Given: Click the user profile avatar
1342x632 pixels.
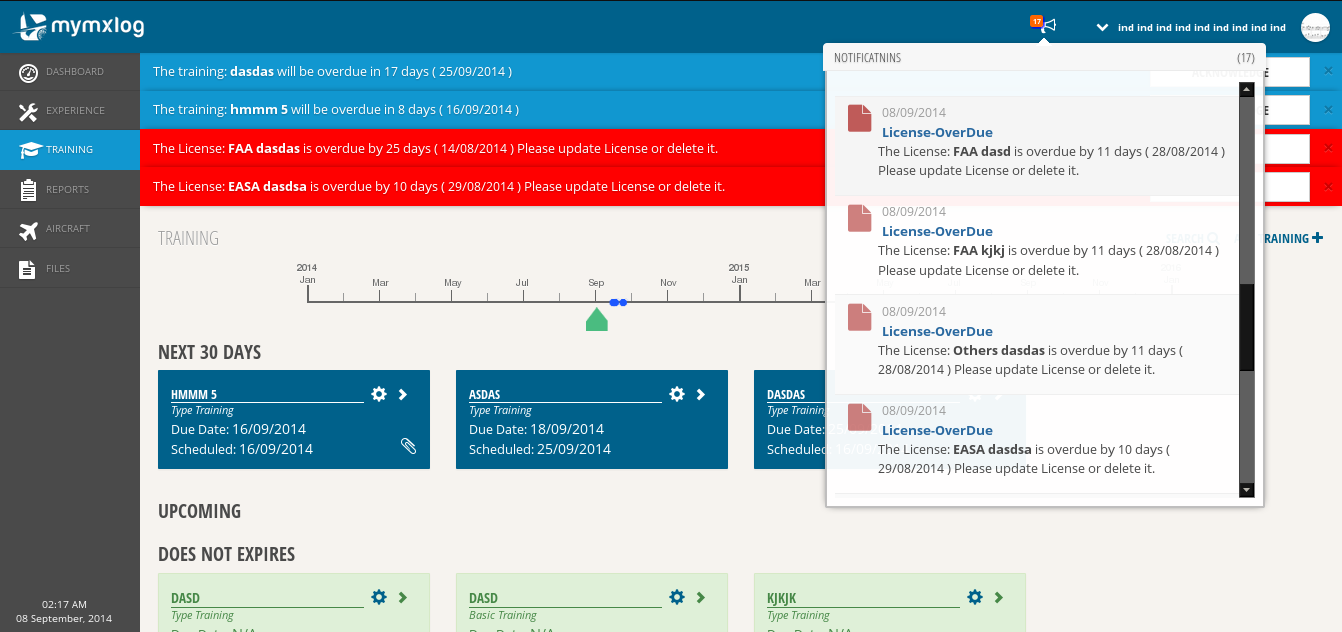Looking at the screenshot, I should (1314, 28).
